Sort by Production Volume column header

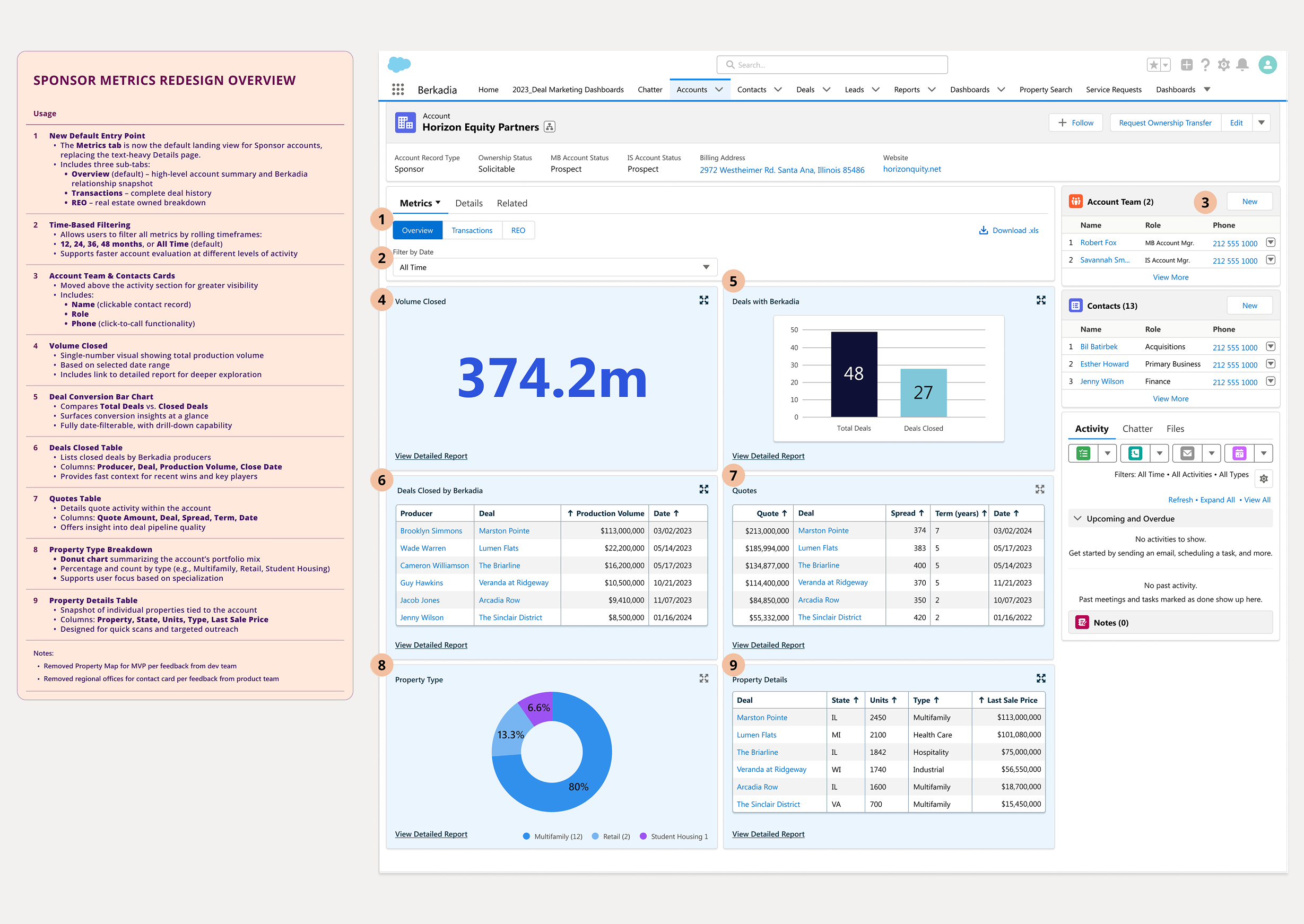coord(605,513)
